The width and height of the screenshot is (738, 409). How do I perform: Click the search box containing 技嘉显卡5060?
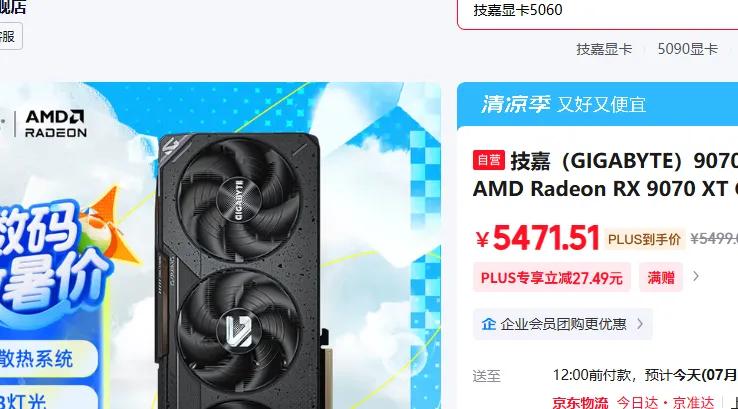598,12
